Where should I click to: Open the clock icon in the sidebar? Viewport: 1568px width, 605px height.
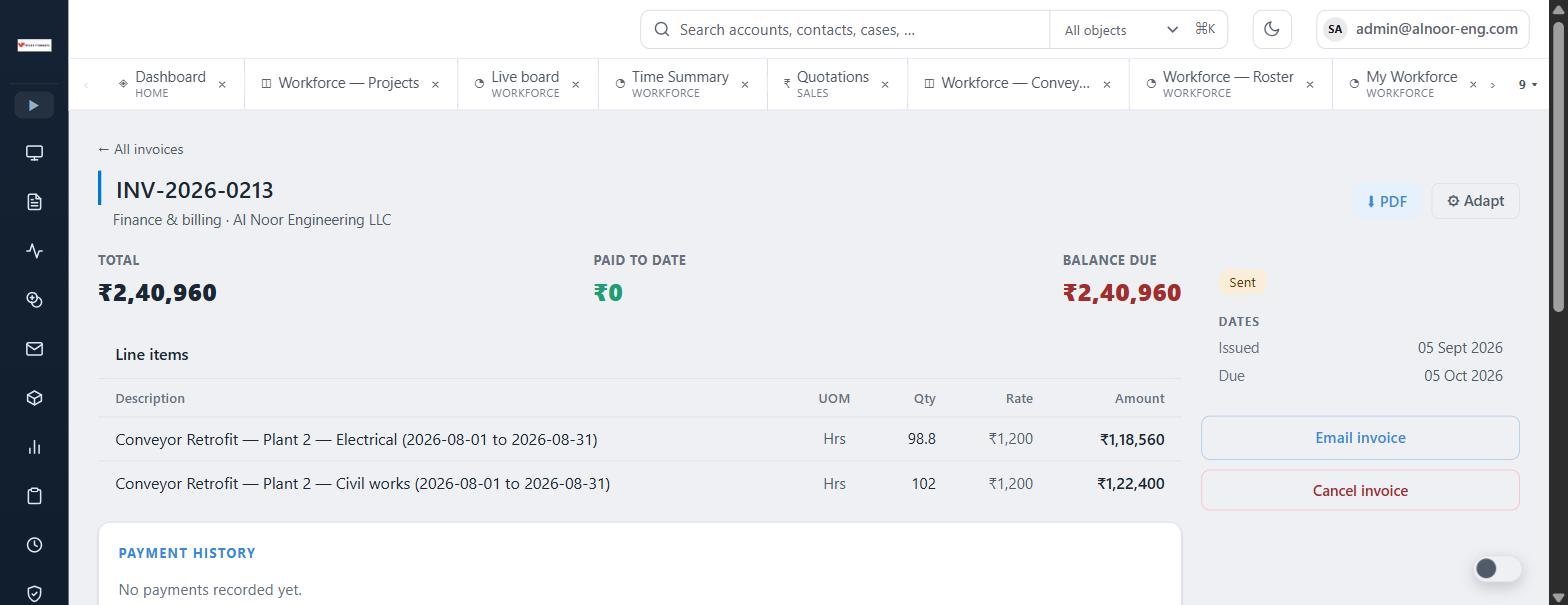[34, 545]
